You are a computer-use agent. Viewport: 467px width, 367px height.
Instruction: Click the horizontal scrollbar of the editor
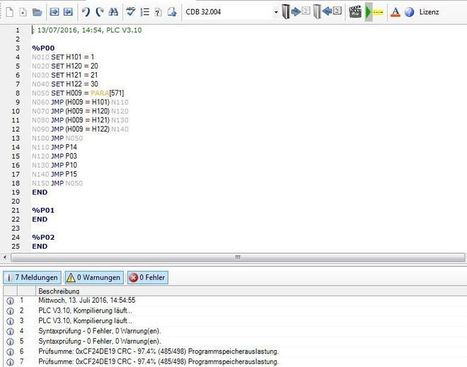pos(238,257)
